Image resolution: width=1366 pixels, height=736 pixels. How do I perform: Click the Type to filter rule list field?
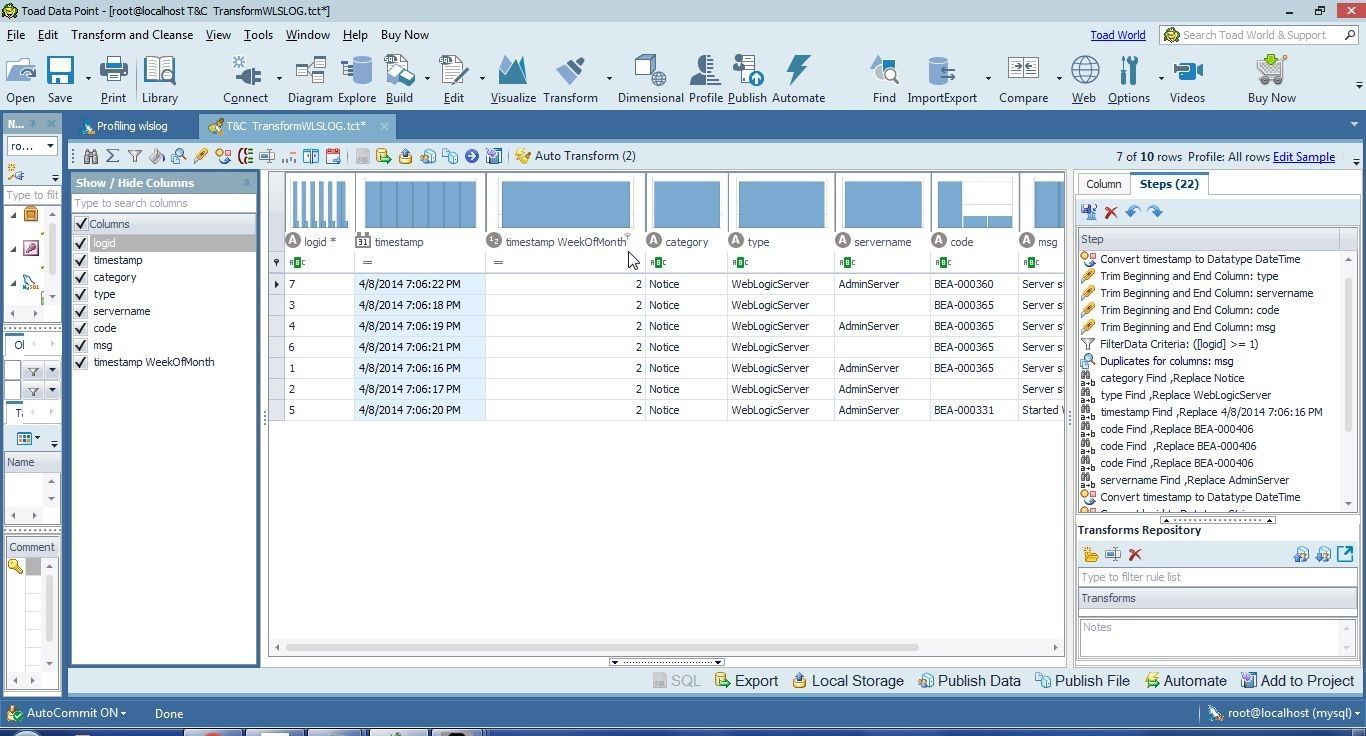pos(1217,577)
